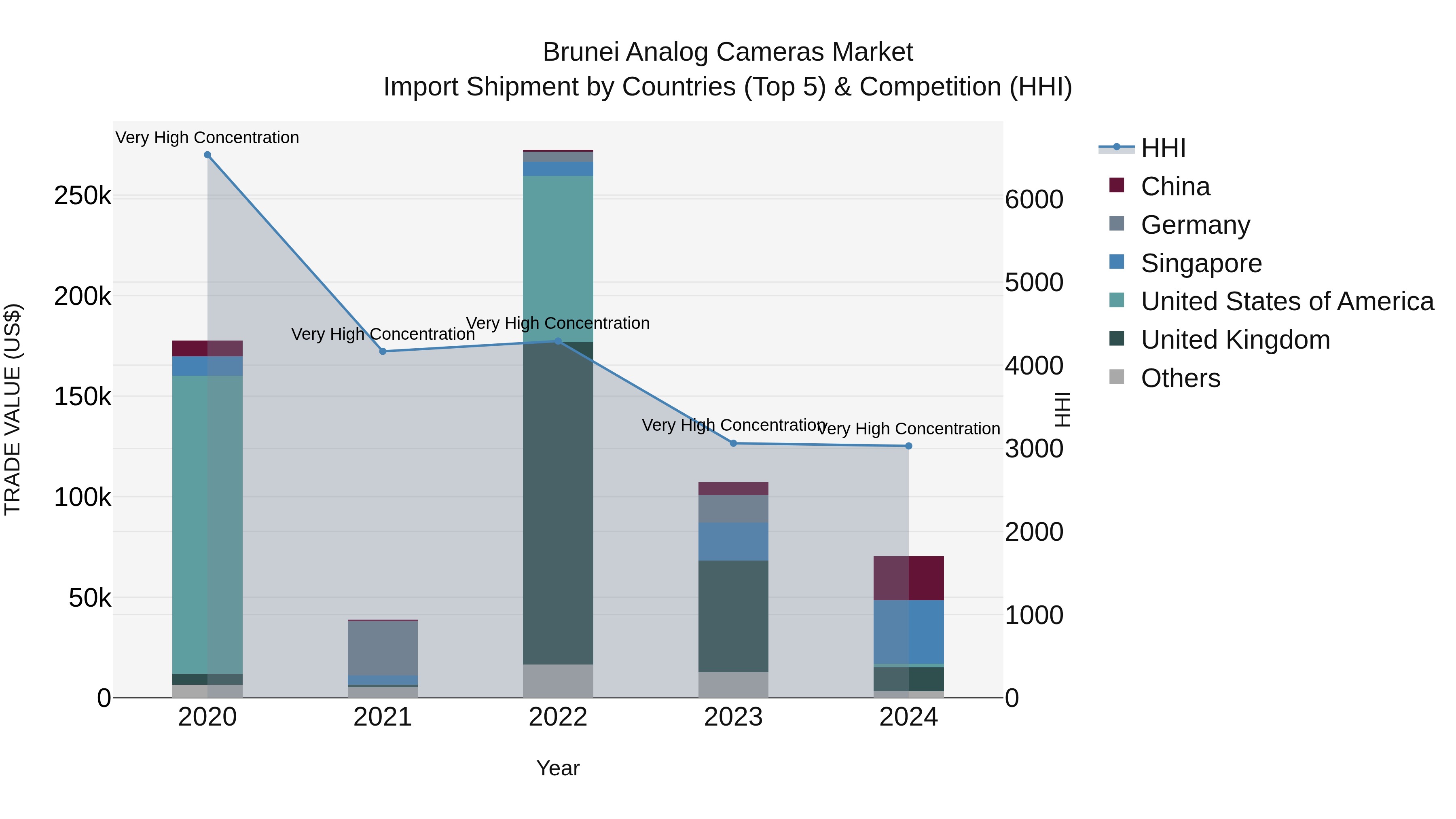
Task: Click the 2024 Singapore blue bar segment
Action: pos(909,632)
